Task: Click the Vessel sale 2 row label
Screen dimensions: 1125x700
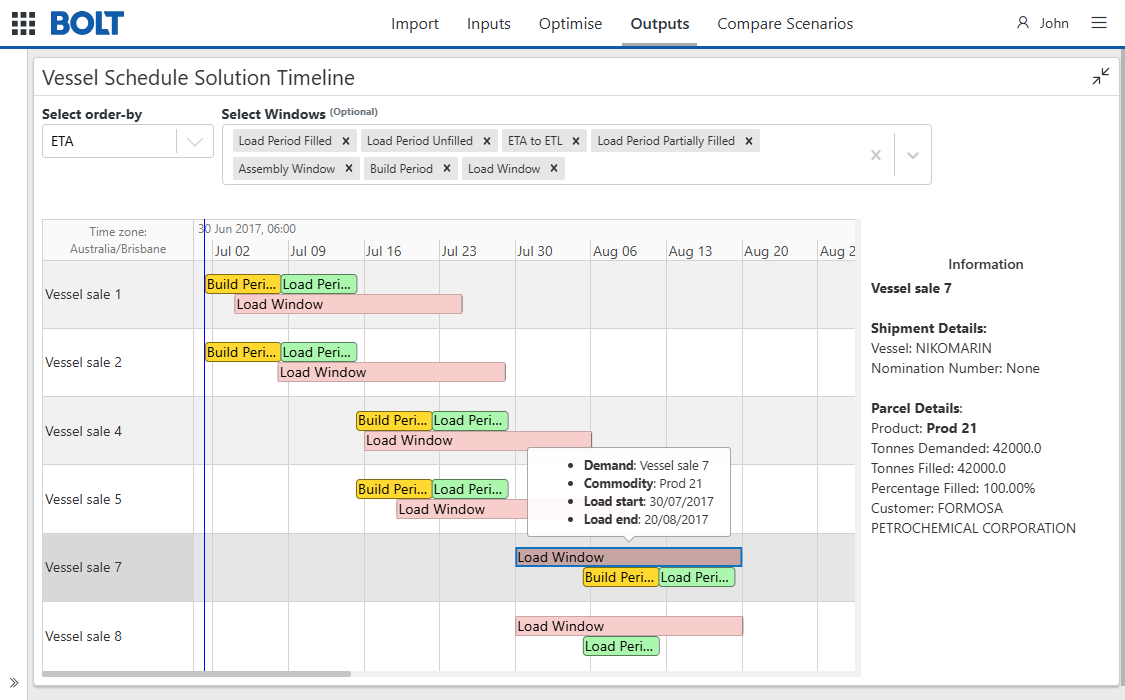Action: [x=83, y=362]
